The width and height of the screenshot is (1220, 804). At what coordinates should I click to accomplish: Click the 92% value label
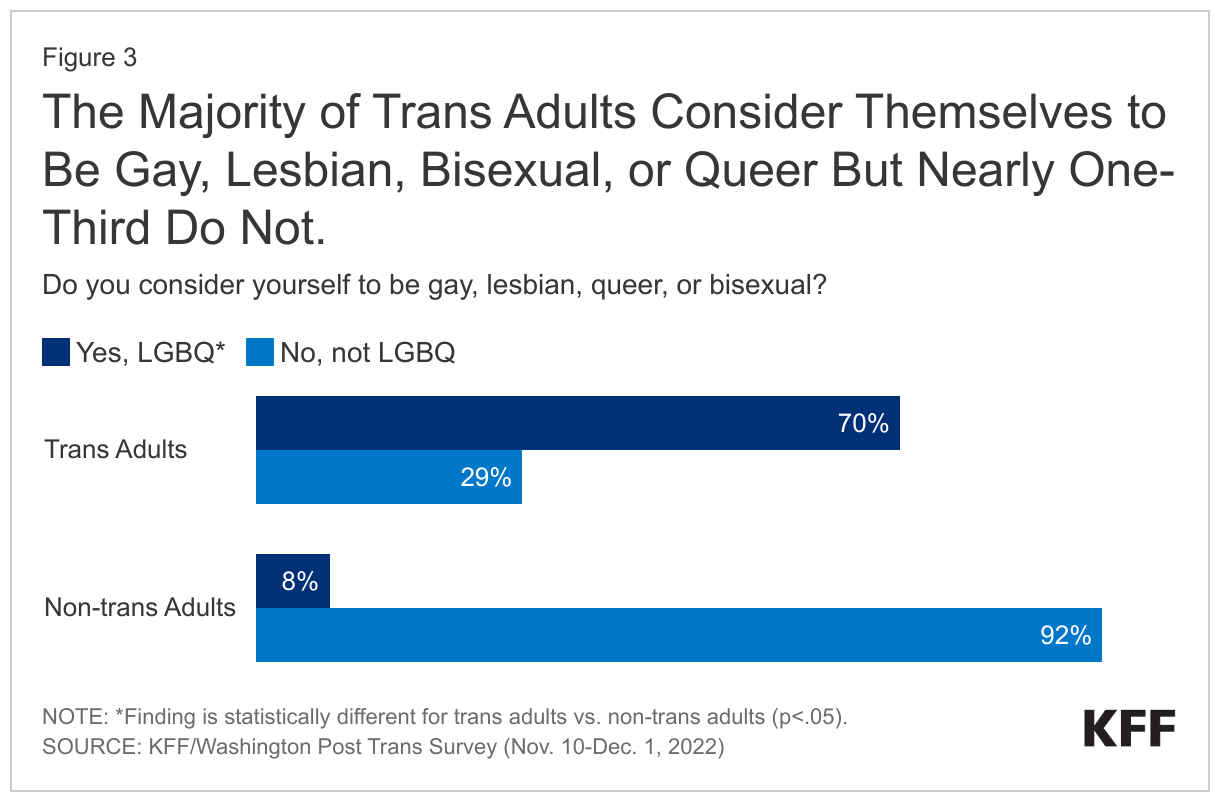click(x=1065, y=636)
